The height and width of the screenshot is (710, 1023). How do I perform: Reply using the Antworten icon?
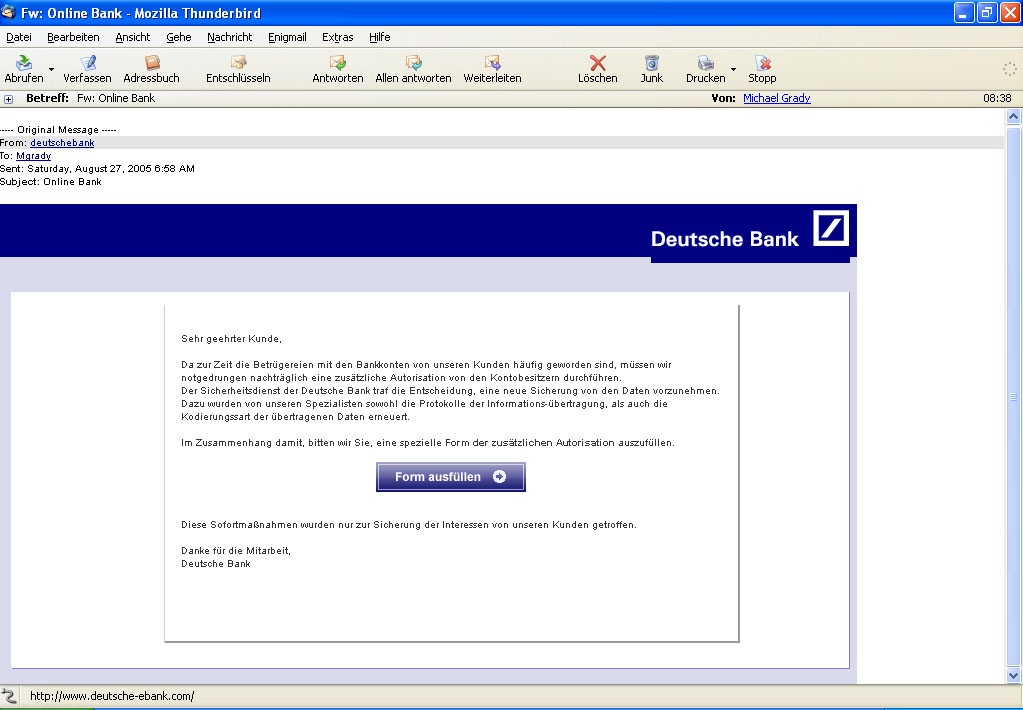pos(338,63)
